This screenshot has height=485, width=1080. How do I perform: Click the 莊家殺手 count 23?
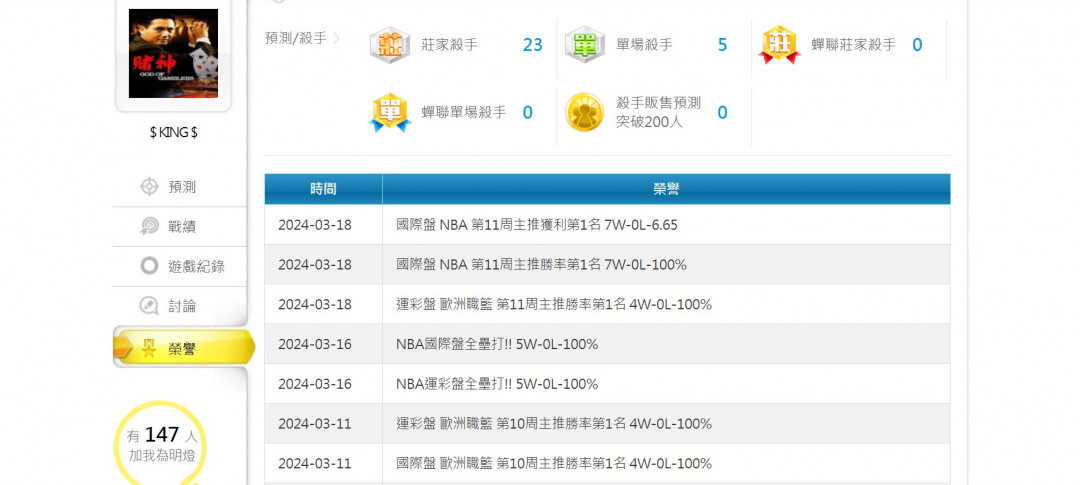pos(532,45)
